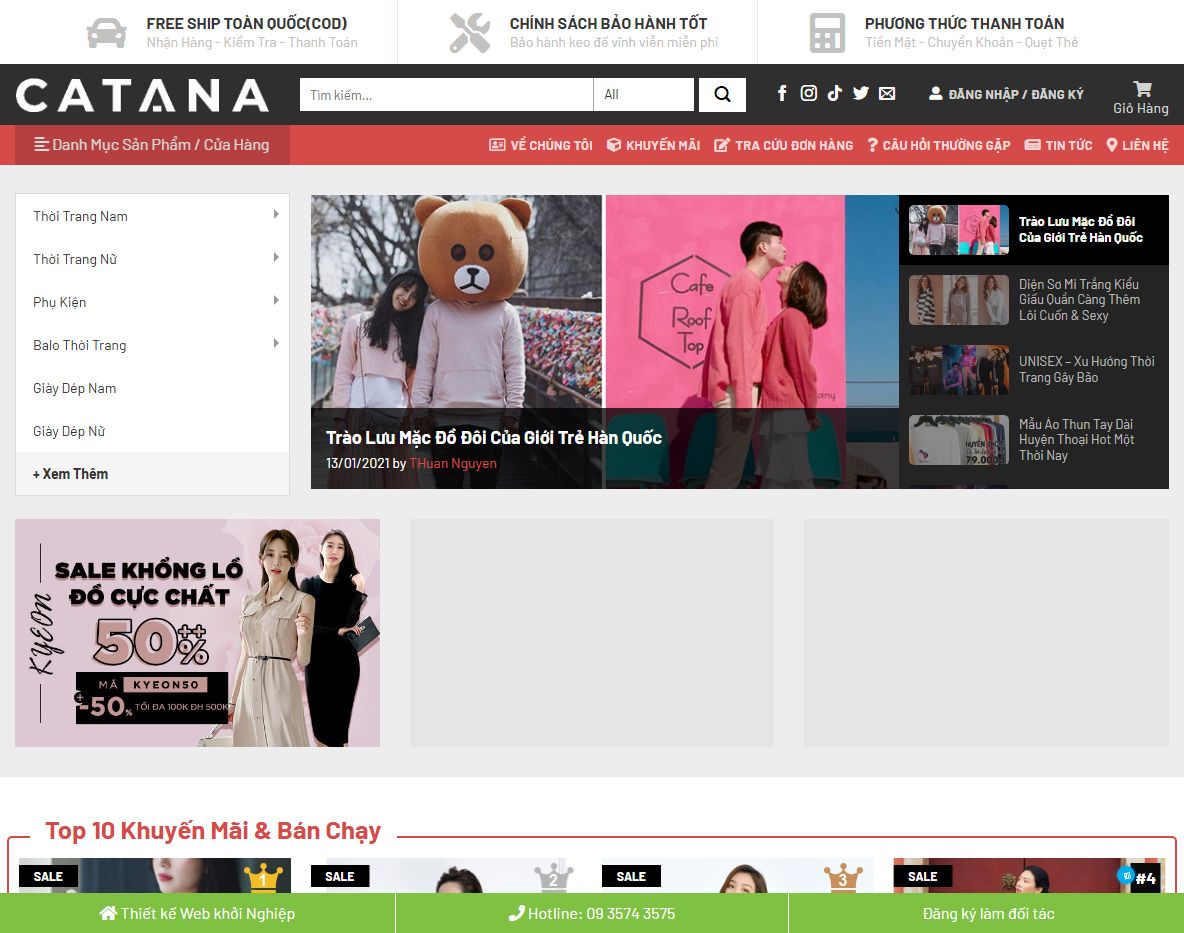This screenshot has height=933, width=1184.
Task: Click Thiết kế Web khởi Nghiệp button
Action: click(197, 913)
